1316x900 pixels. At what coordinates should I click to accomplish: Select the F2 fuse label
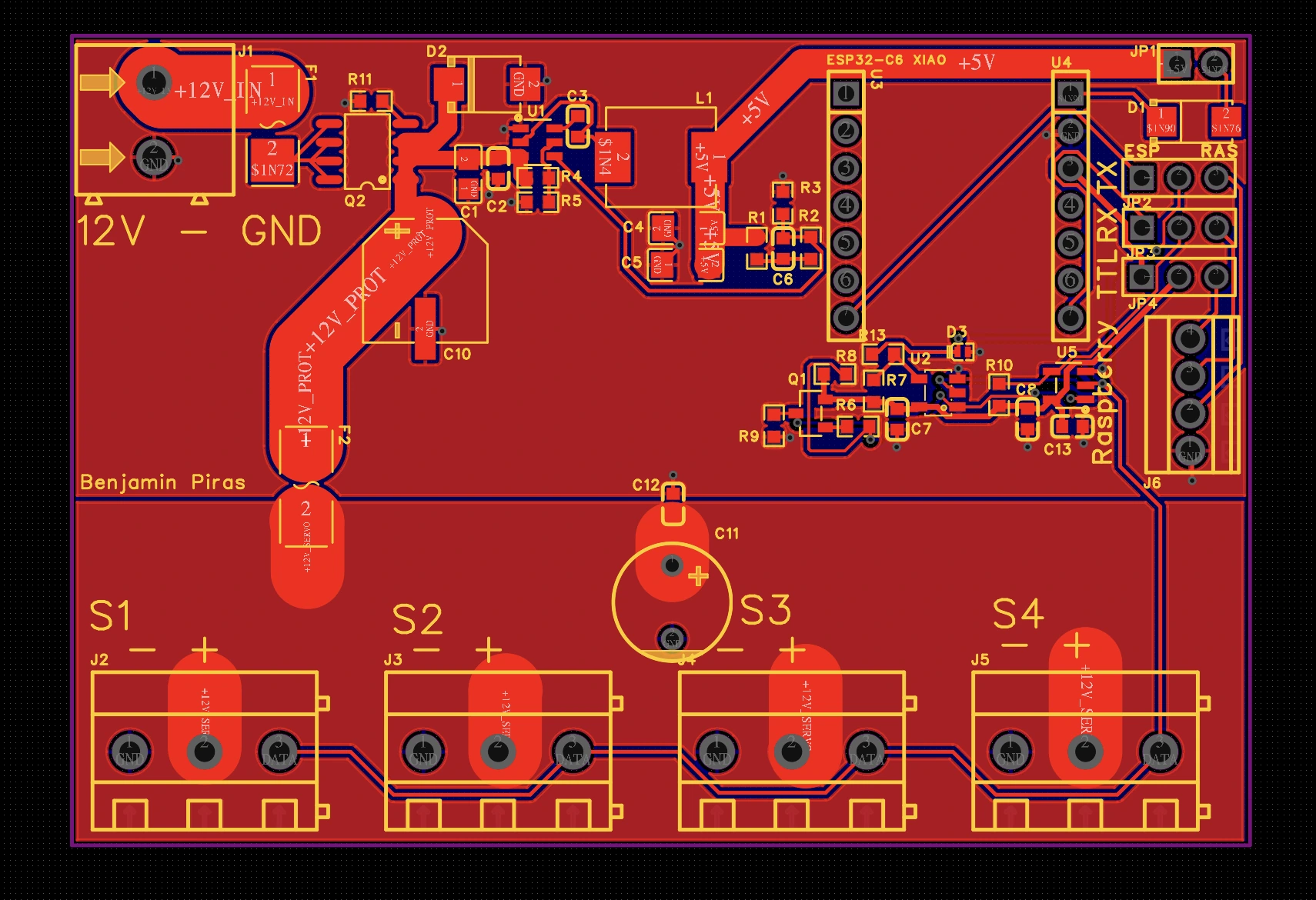(344, 435)
